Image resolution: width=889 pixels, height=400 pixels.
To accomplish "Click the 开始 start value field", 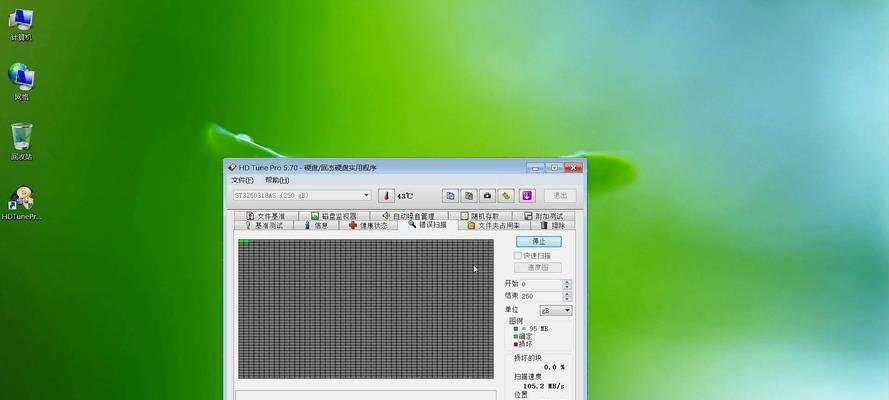I will 541,284.
